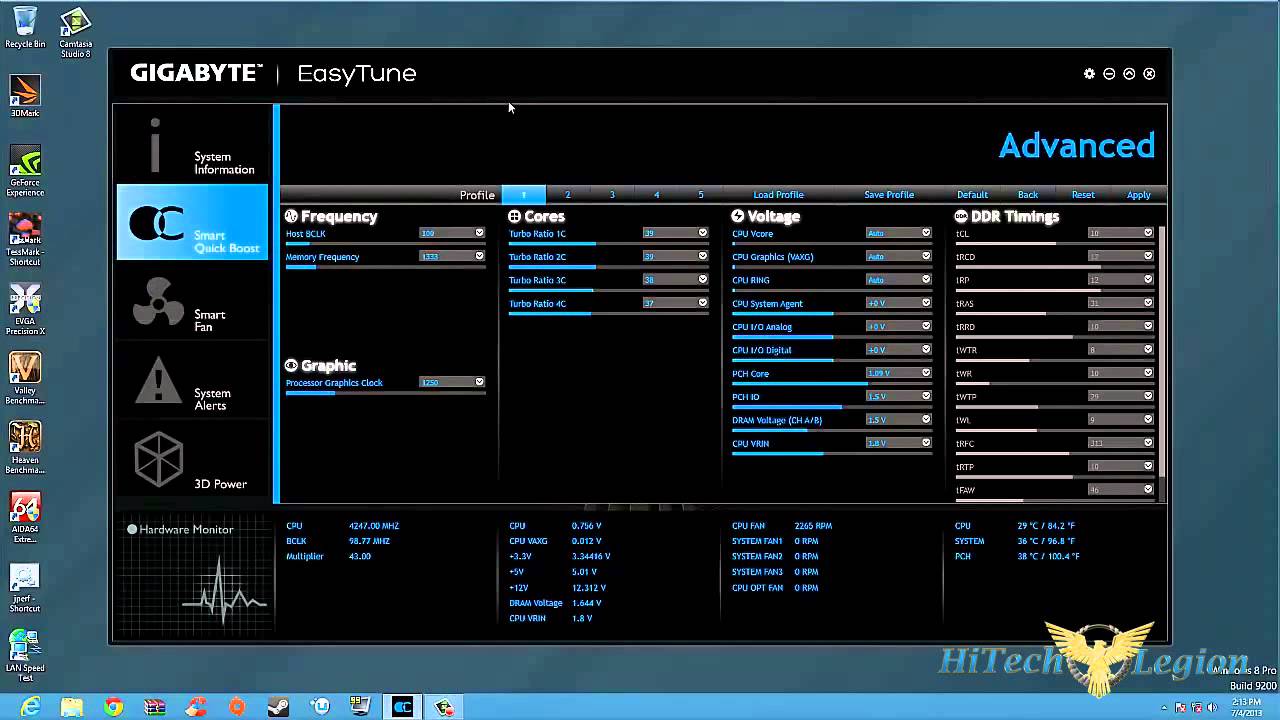
Task: Select the Smart Quick Boost section
Action: pos(192,222)
